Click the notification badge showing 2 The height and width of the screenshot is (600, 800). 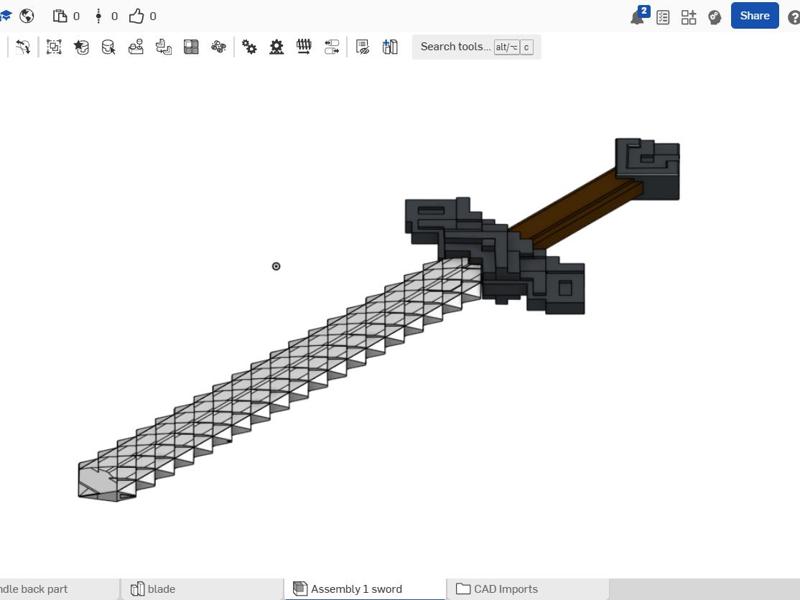[644, 10]
